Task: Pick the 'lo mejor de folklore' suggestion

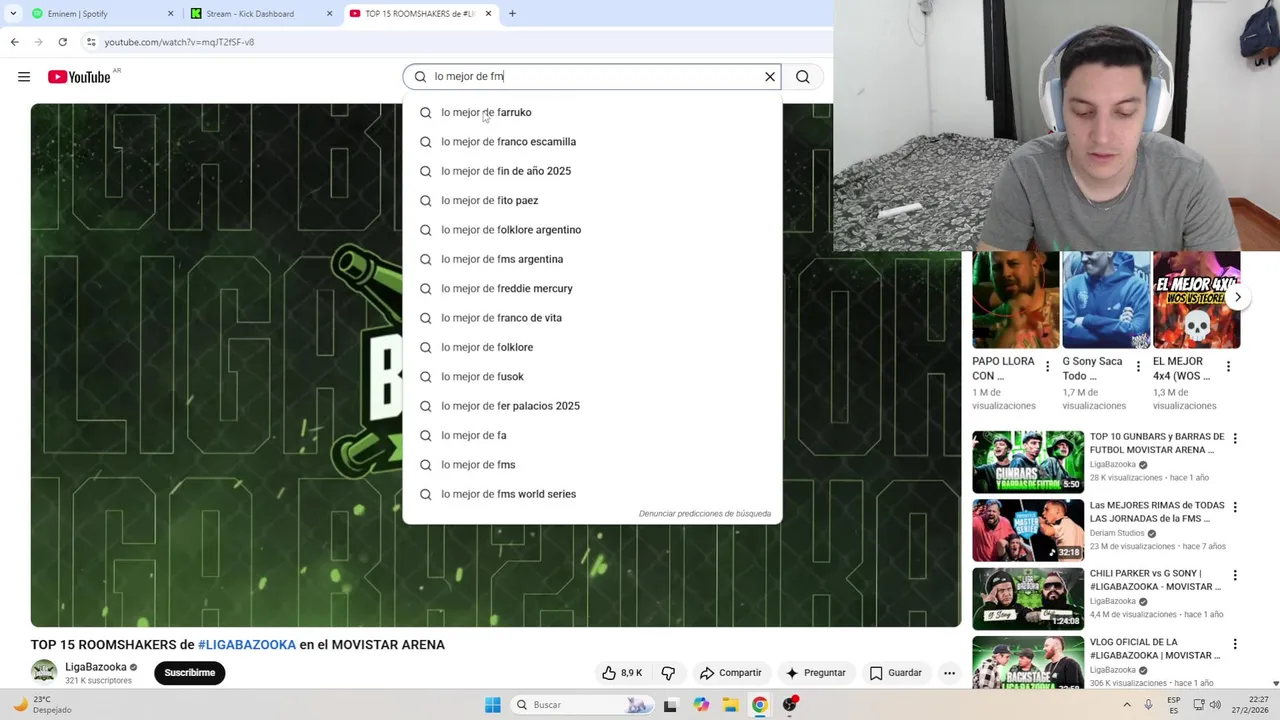Action: coord(592,347)
